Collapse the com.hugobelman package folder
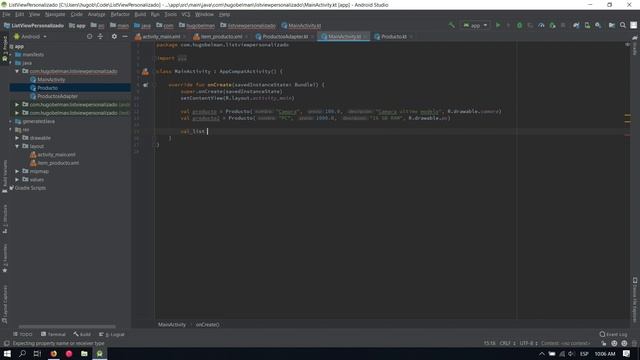This screenshot has width=640, height=360. point(17,71)
